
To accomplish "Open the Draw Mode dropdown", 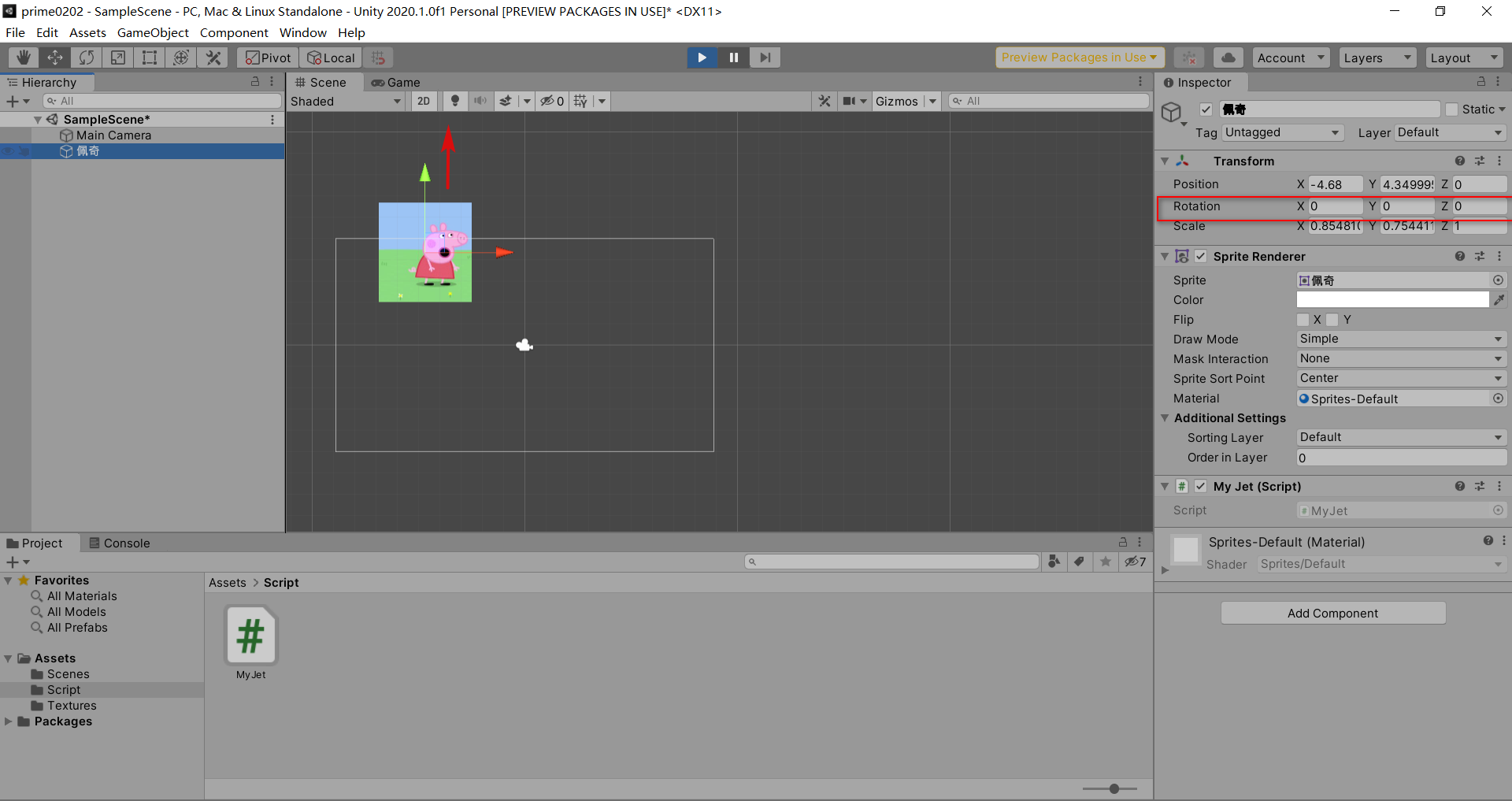I will [1401, 339].
